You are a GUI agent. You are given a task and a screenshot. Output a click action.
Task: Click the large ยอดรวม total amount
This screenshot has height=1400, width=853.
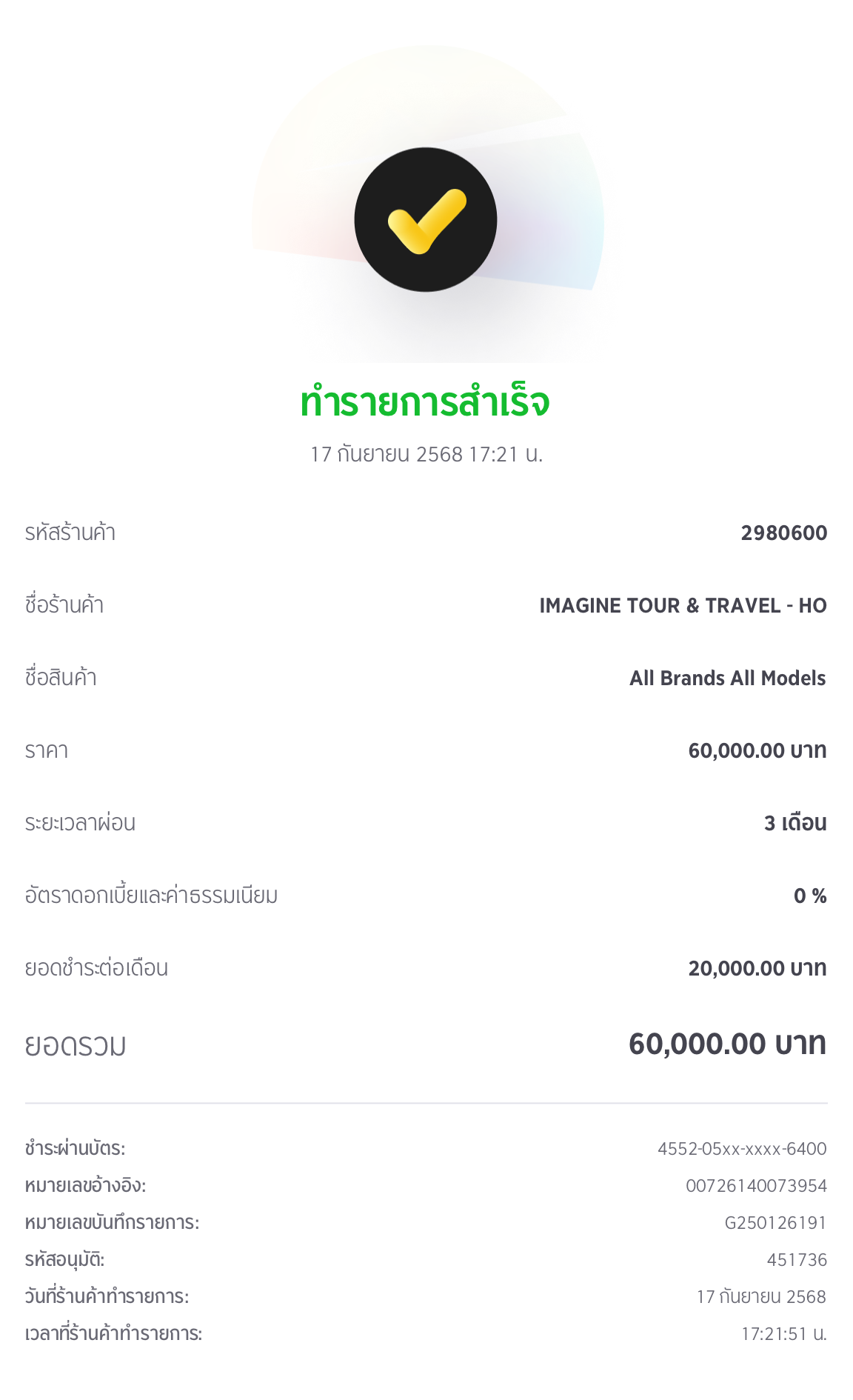click(x=726, y=1044)
